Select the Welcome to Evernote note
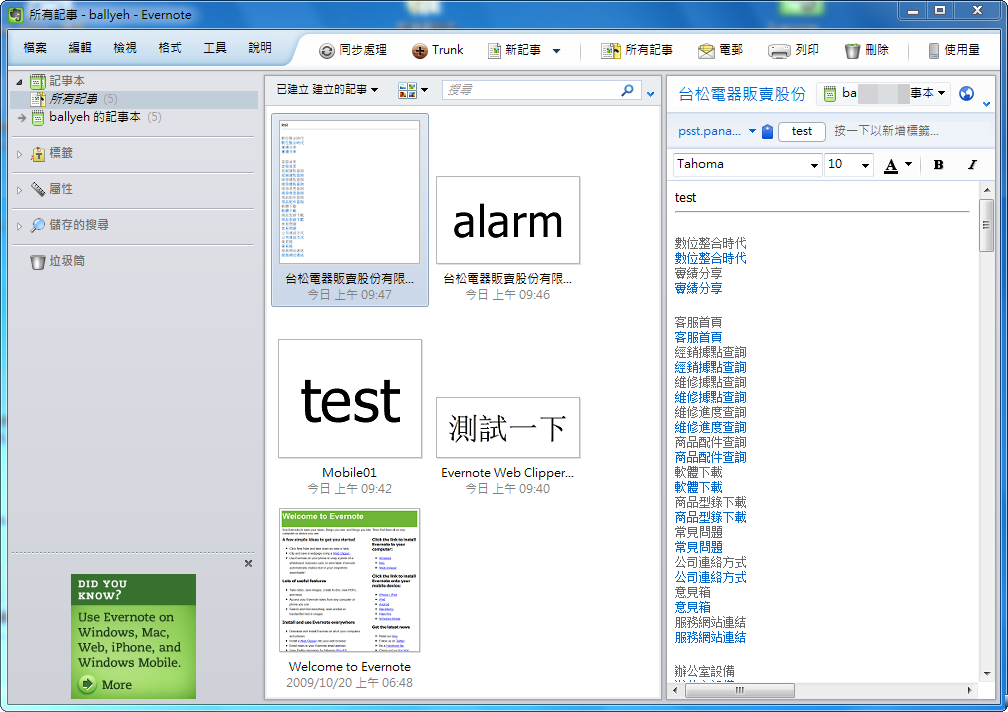1008x712 pixels. pyautogui.click(x=350, y=580)
